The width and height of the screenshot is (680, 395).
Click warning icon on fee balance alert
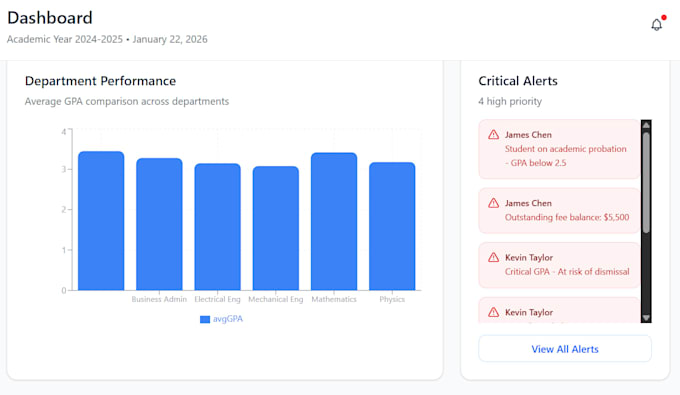pyautogui.click(x=494, y=203)
